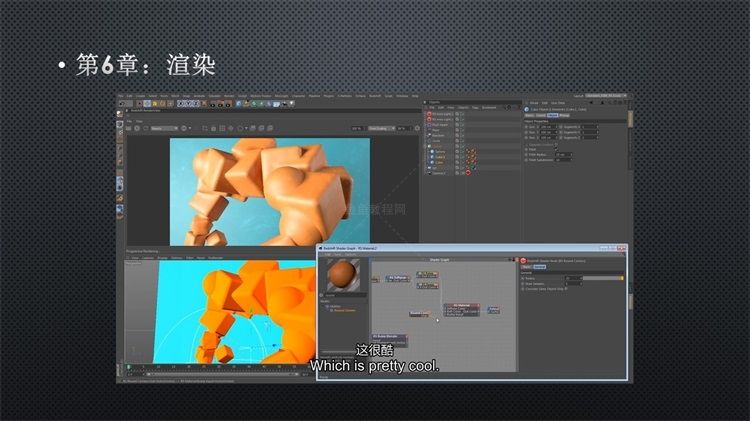Toggle the X axis lock
The height and width of the screenshot is (421, 750).
coord(181,104)
